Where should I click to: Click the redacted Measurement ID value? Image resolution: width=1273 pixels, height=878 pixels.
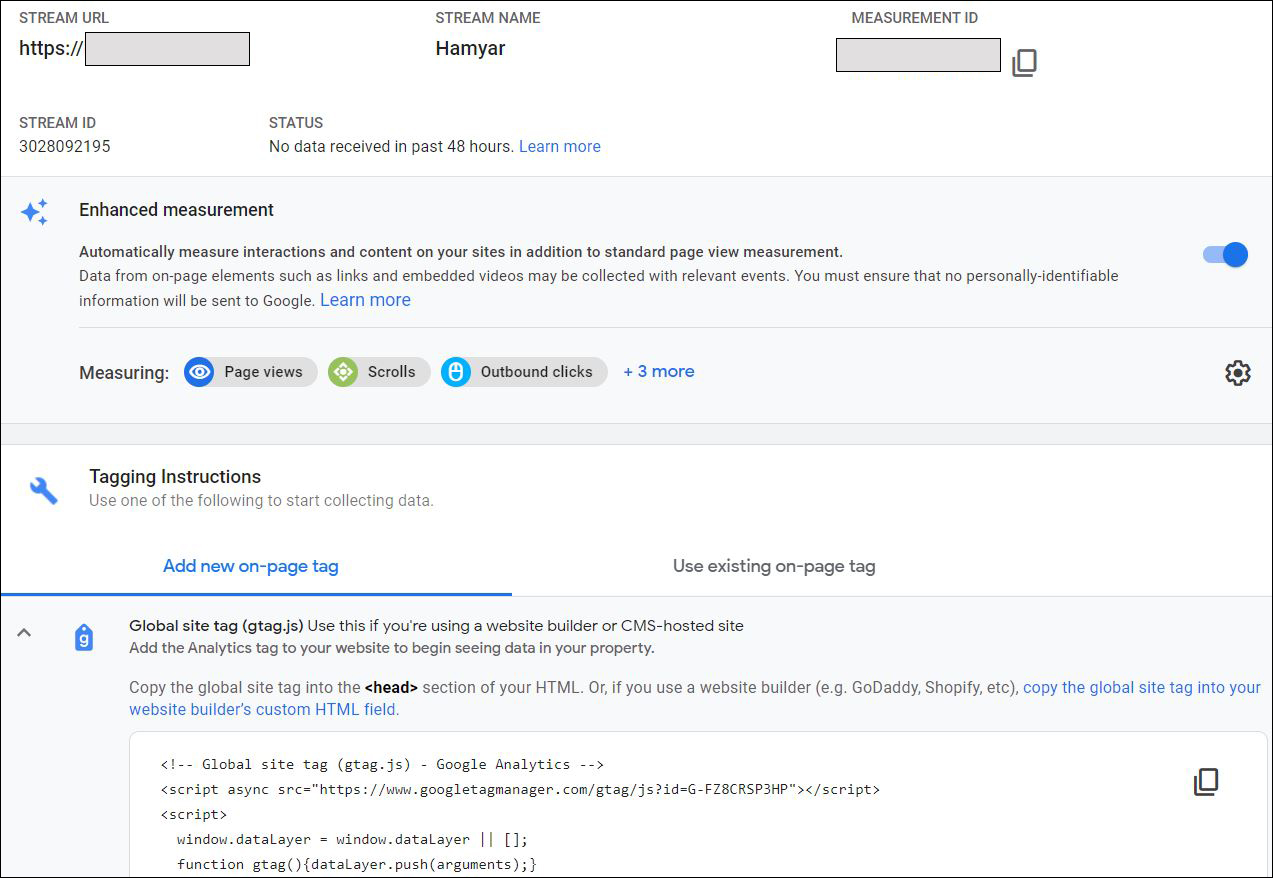(x=918, y=55)
